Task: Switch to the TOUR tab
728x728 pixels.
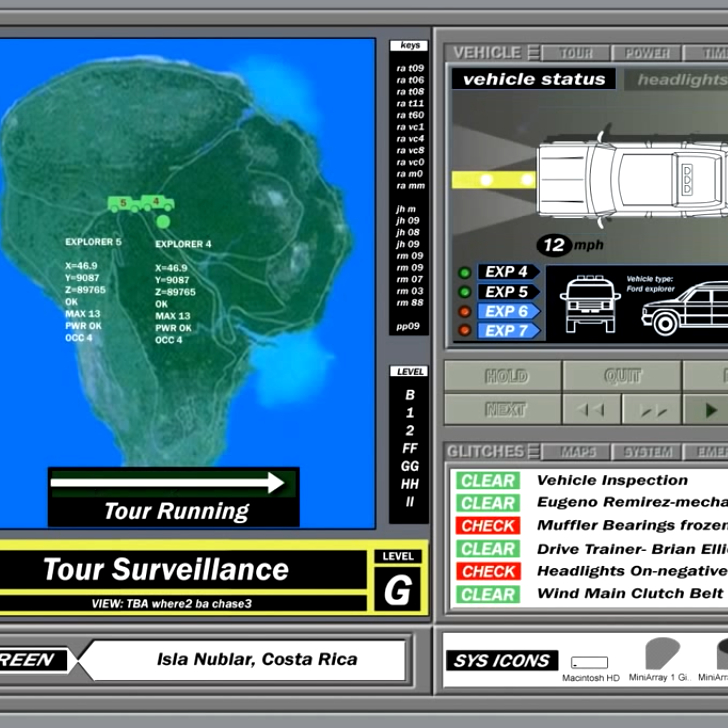Action: pos(576,53)
